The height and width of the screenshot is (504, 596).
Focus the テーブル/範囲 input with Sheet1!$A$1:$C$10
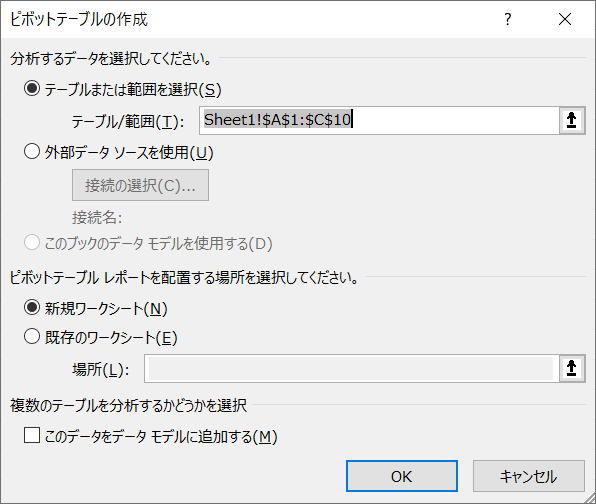tap(379, 120)
